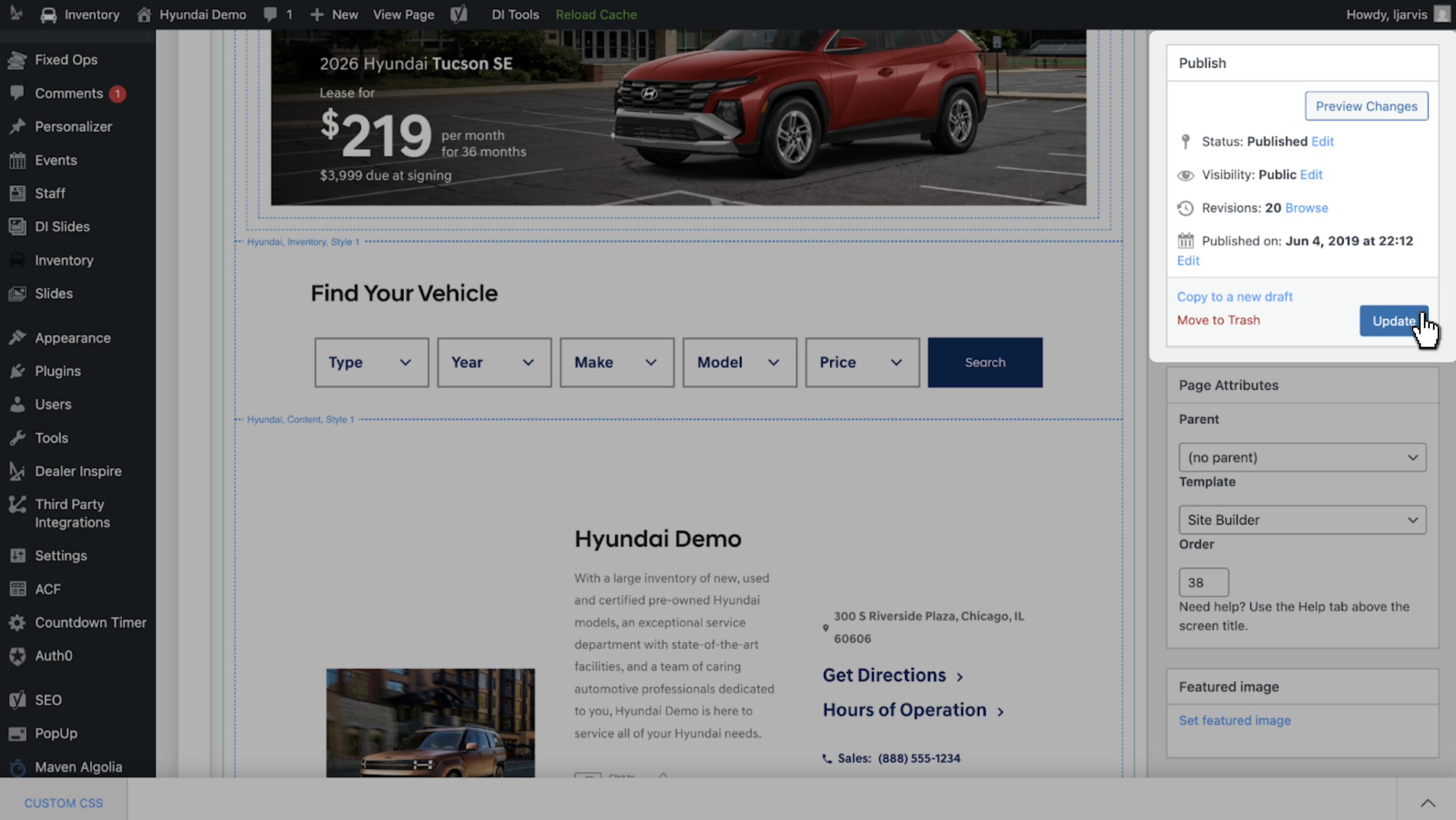This screenshot has width=1456, height=820.
Task: Click the Countdown Timer gear icon
Action: (17, 623)
